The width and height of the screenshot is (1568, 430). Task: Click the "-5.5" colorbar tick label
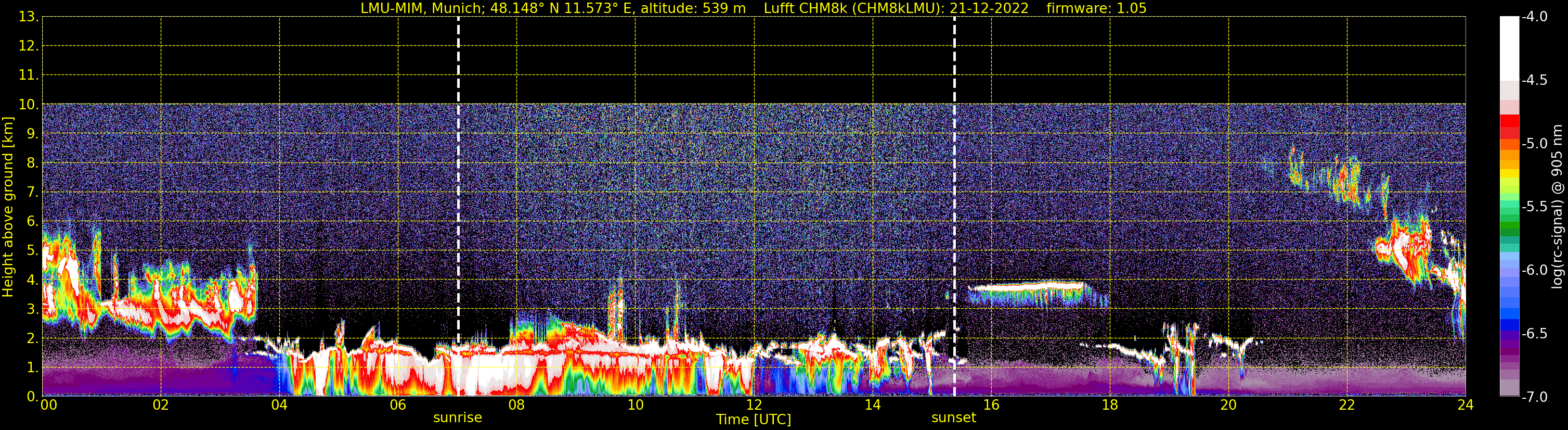pyautogui.click(x=1535, y=207)
